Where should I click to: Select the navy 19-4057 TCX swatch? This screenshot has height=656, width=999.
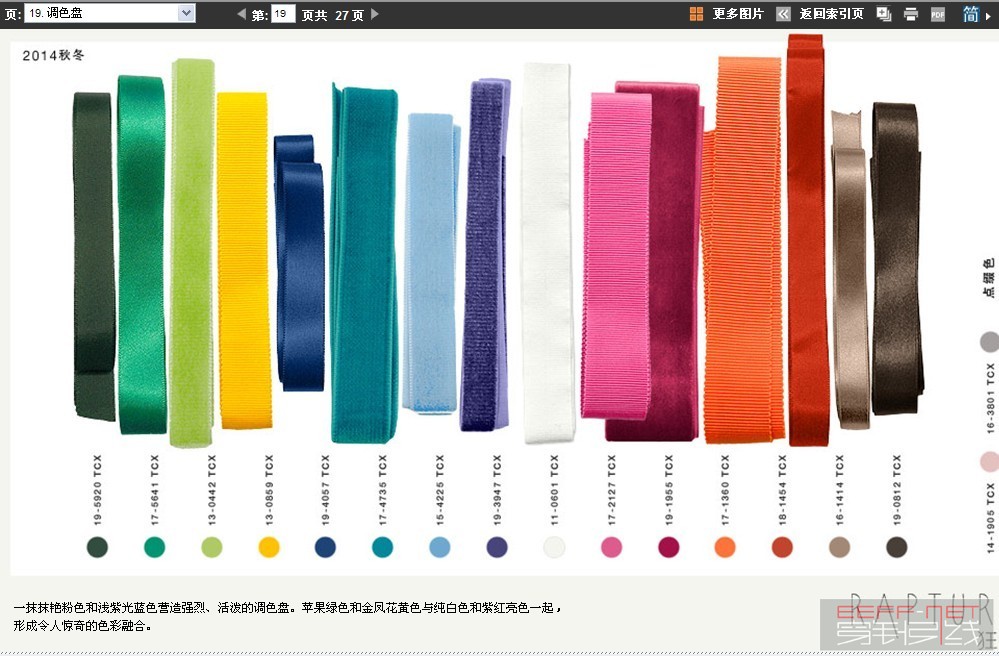[x=326, y=548]
